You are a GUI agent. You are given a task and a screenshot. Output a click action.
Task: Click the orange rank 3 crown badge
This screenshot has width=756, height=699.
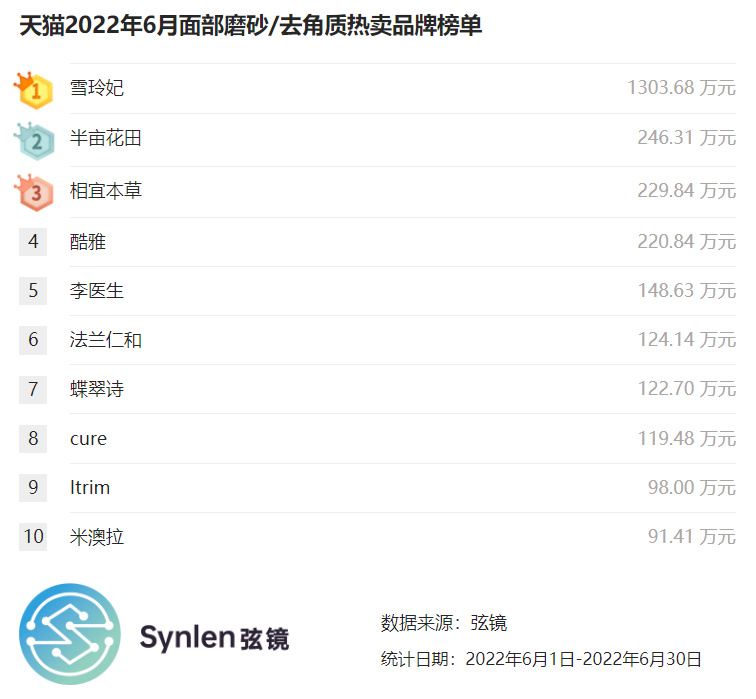[34, 193]
